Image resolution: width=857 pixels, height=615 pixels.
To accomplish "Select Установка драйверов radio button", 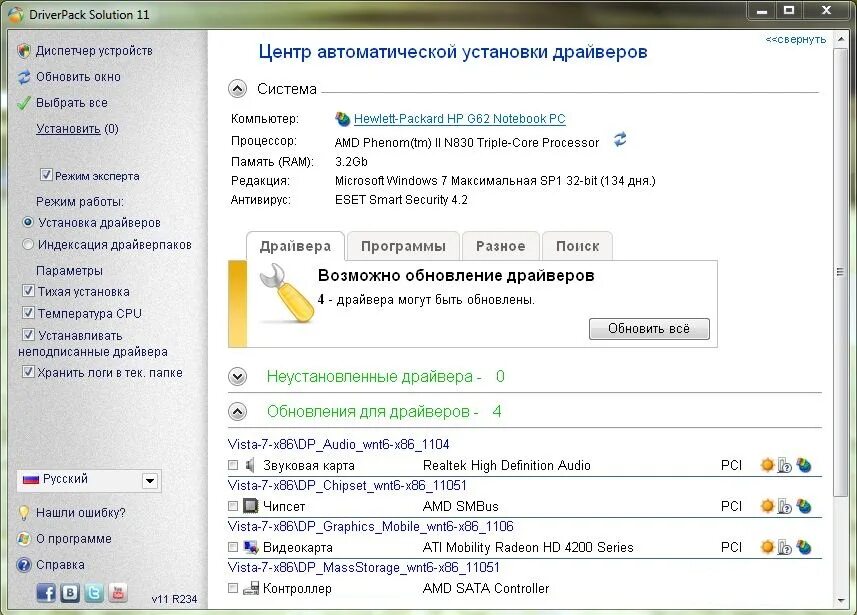I will [x=28, y=222].
